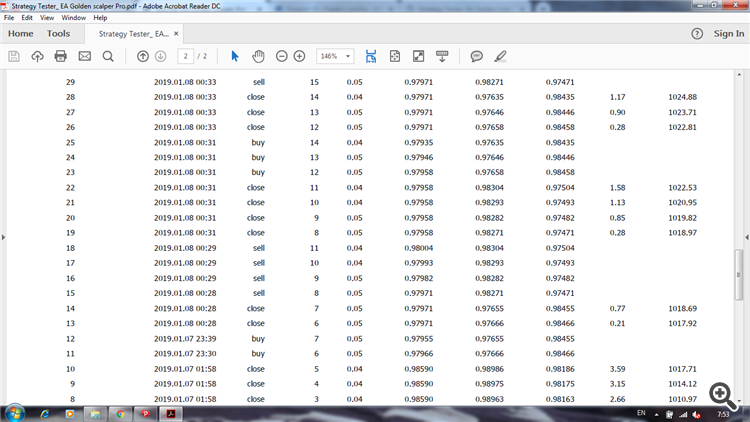Screen dimensions: 750x422
Task: Click the date 2019.01.07 23:39
Action: pyautogui.click(x=185, y=339)
